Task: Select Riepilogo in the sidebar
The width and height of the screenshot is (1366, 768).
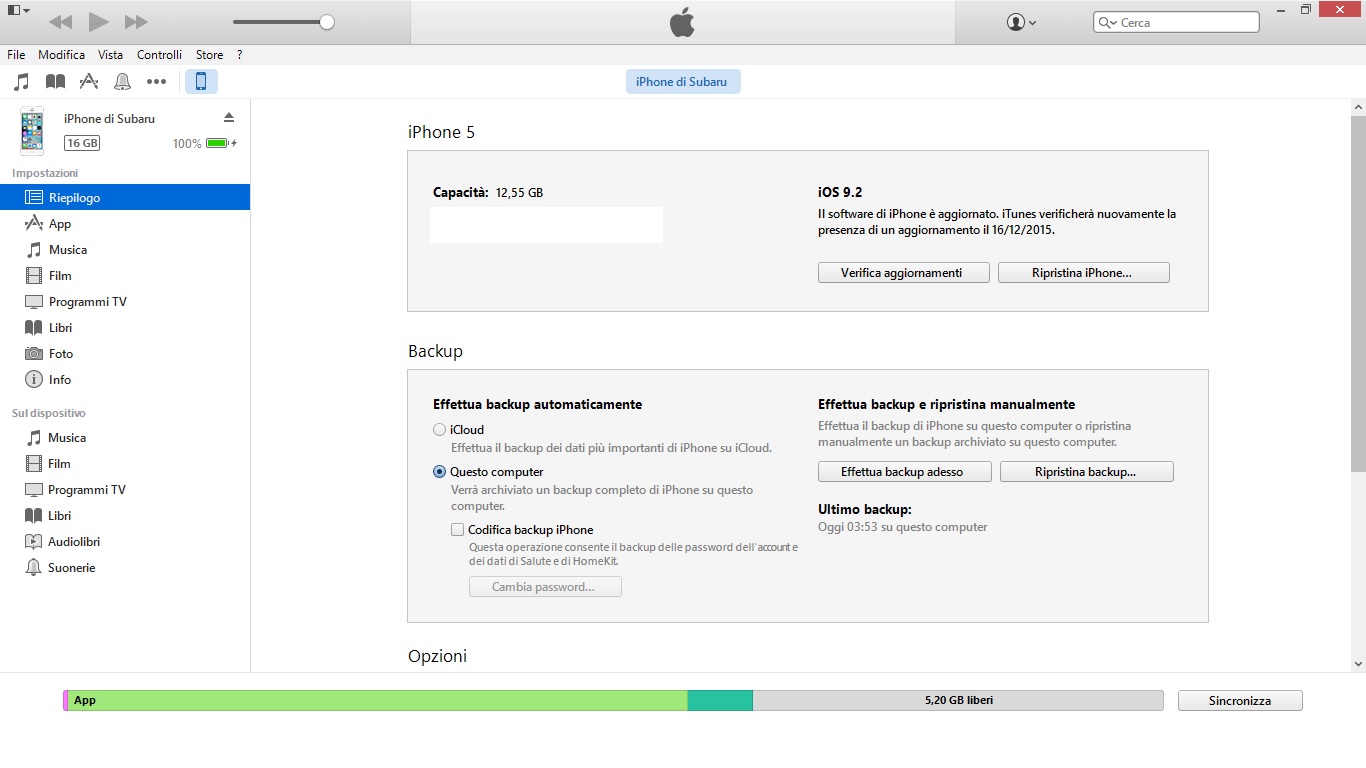Action: coord(125,198)
